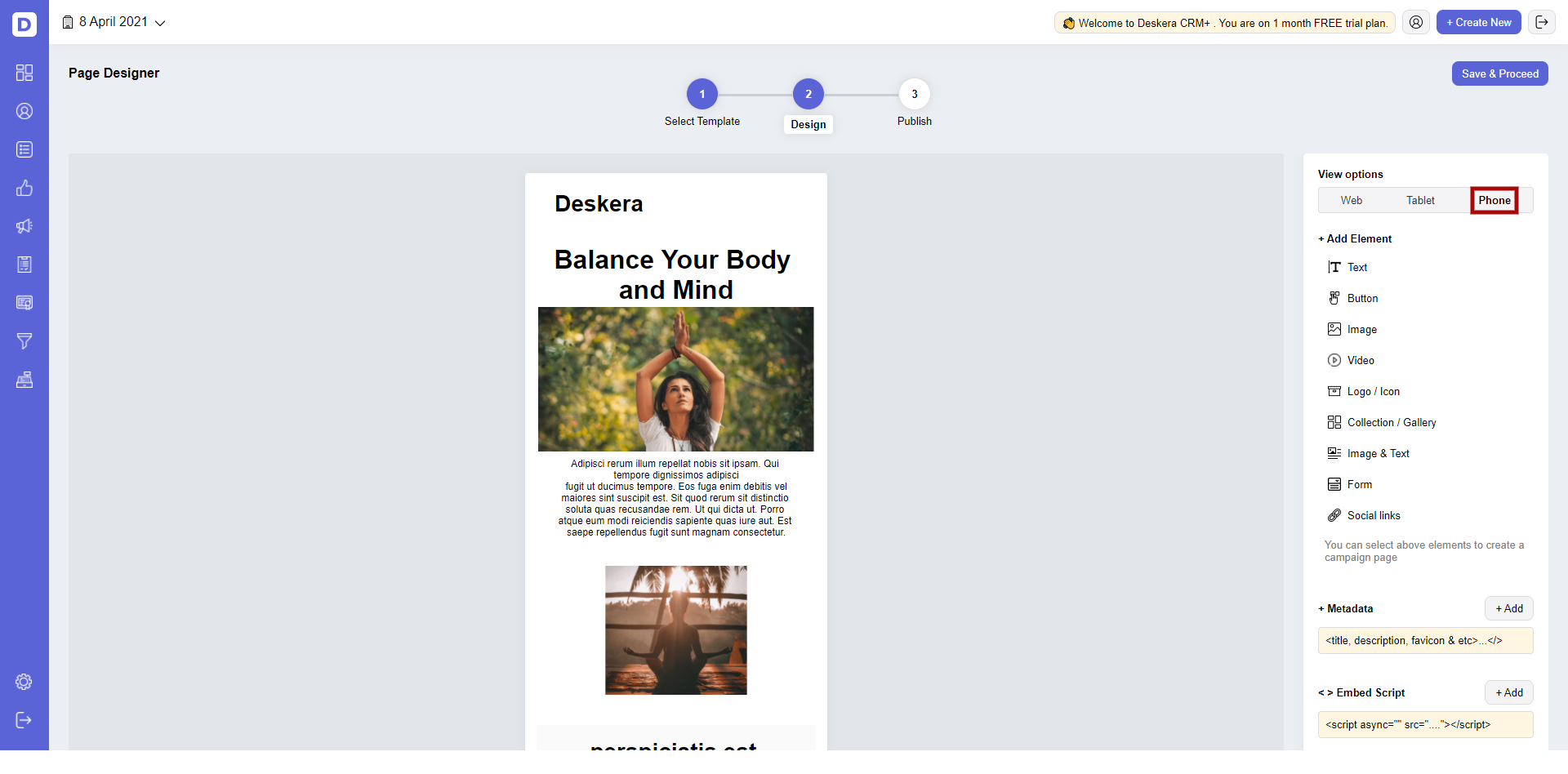Click the Publish label text
Image resolution: width=1568 pixels, height=774 pixels.
coord(915,121)
